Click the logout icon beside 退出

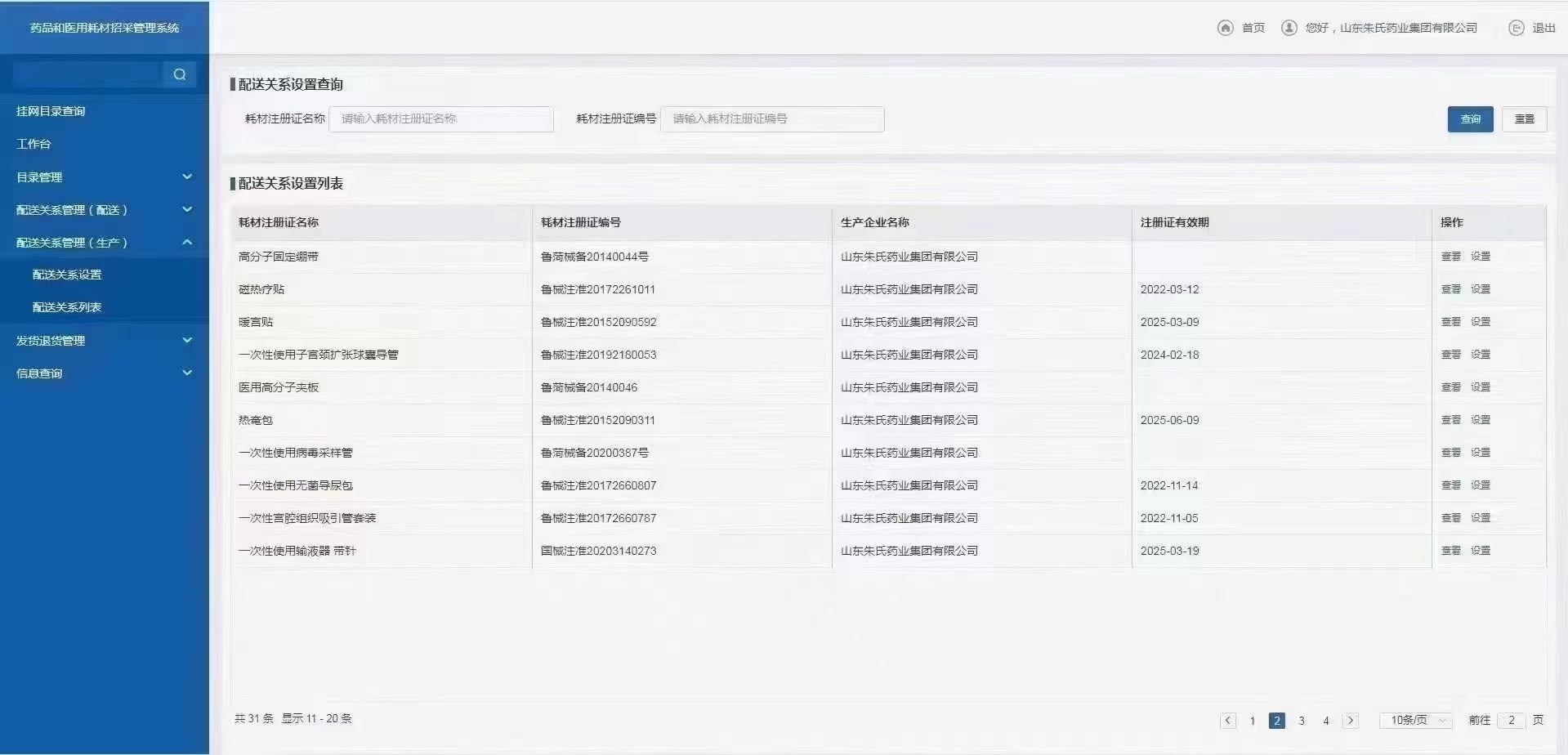(x=1516, y=28)
